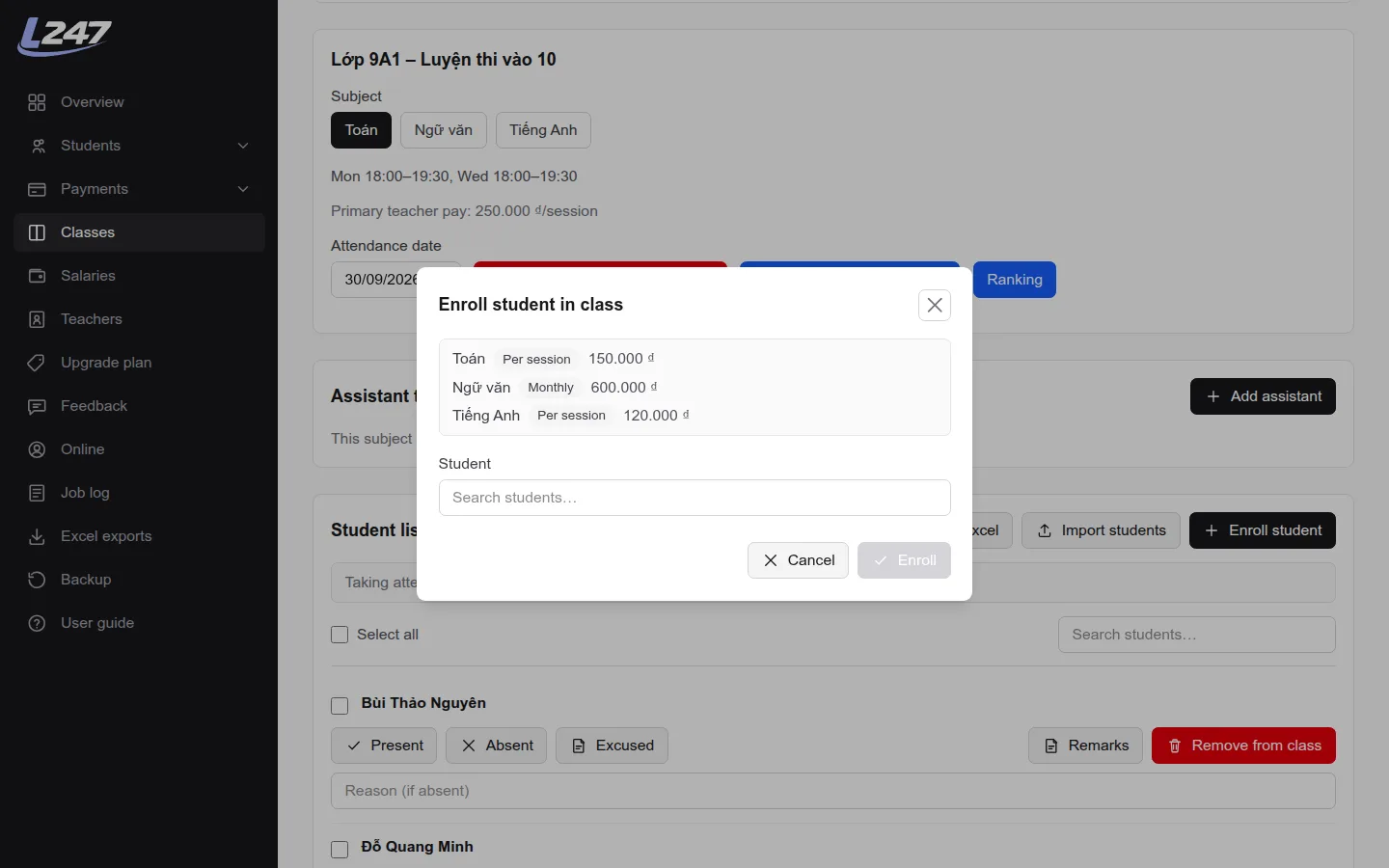This screenshot has width=1389, height=868.
Task: Click the Enroll confirm button in dialog
Action: click(x=904, y=560)
